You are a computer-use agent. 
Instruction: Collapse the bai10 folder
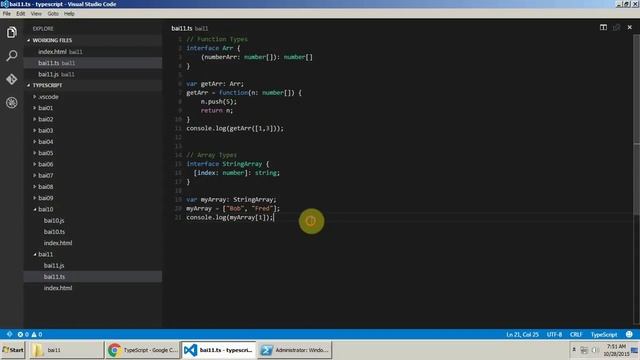click(x=93, y=209)
